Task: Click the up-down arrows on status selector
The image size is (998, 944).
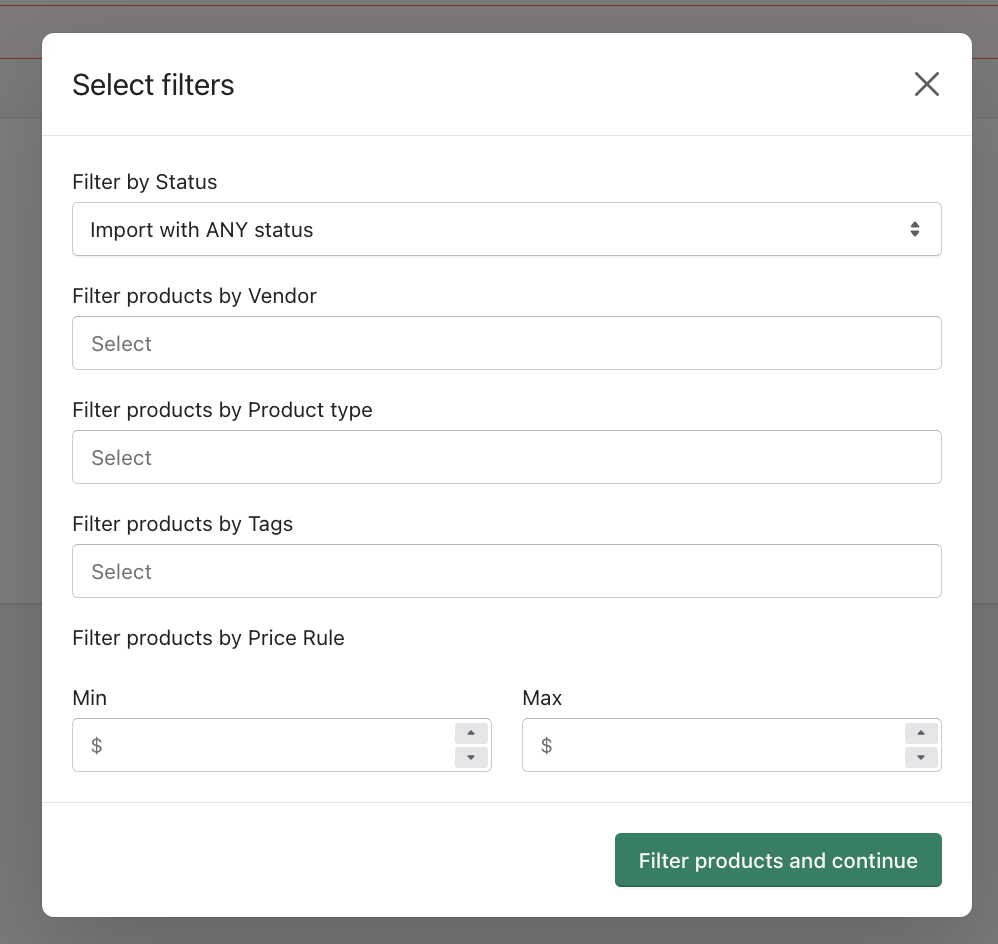Action: click(x=914, y=230)
